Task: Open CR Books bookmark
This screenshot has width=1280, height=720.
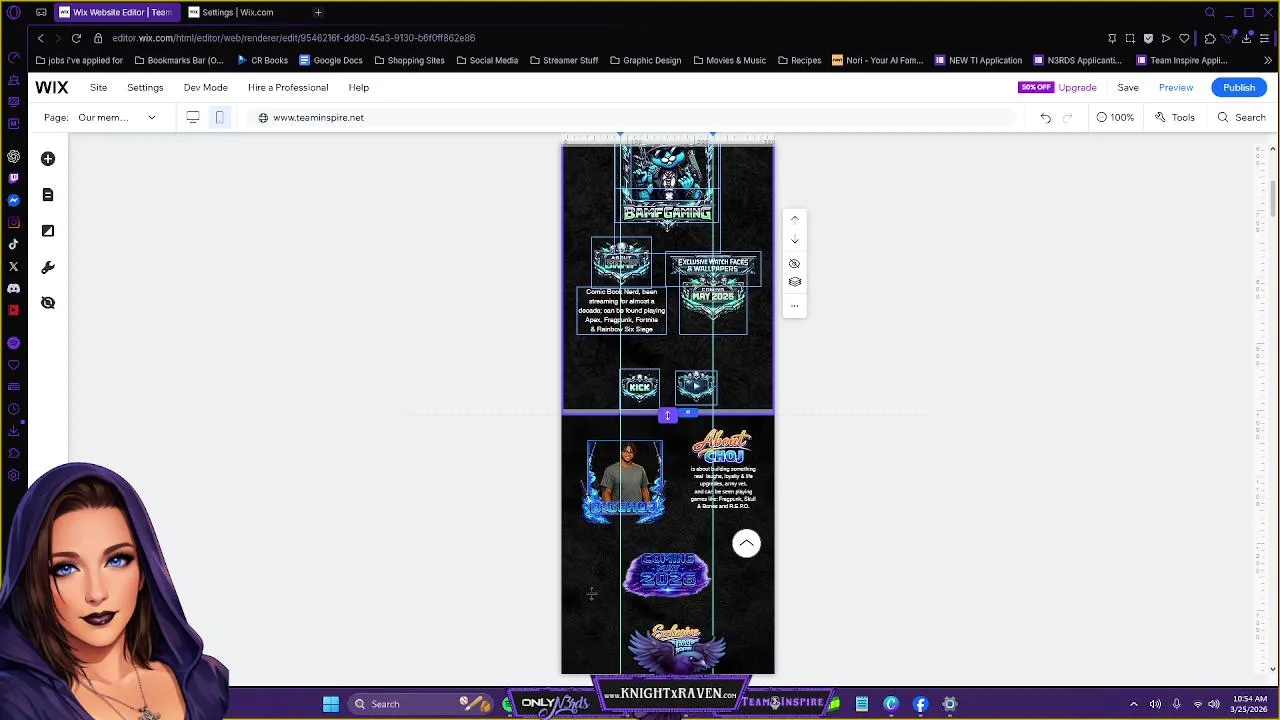Action: pyautogui.click(x=262, y=60)
